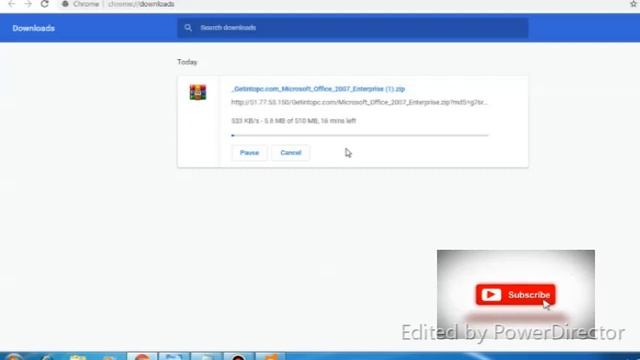The height and width of the screenshot is (360, 640).
Task: Open the download source URL link
Action: (359, 102)
